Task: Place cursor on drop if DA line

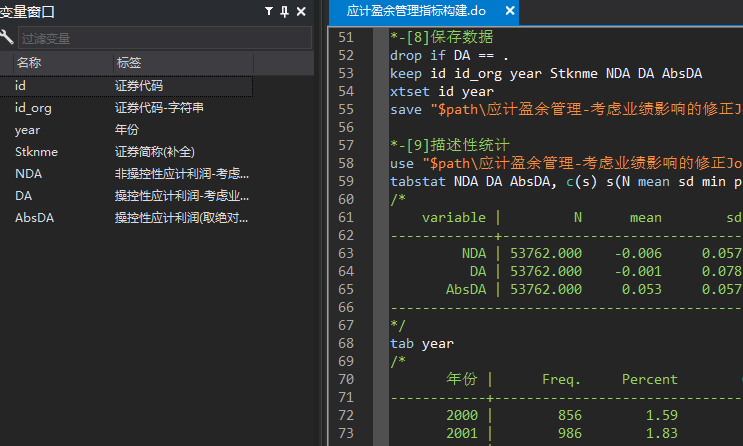Action: click(x=449, y=56)
